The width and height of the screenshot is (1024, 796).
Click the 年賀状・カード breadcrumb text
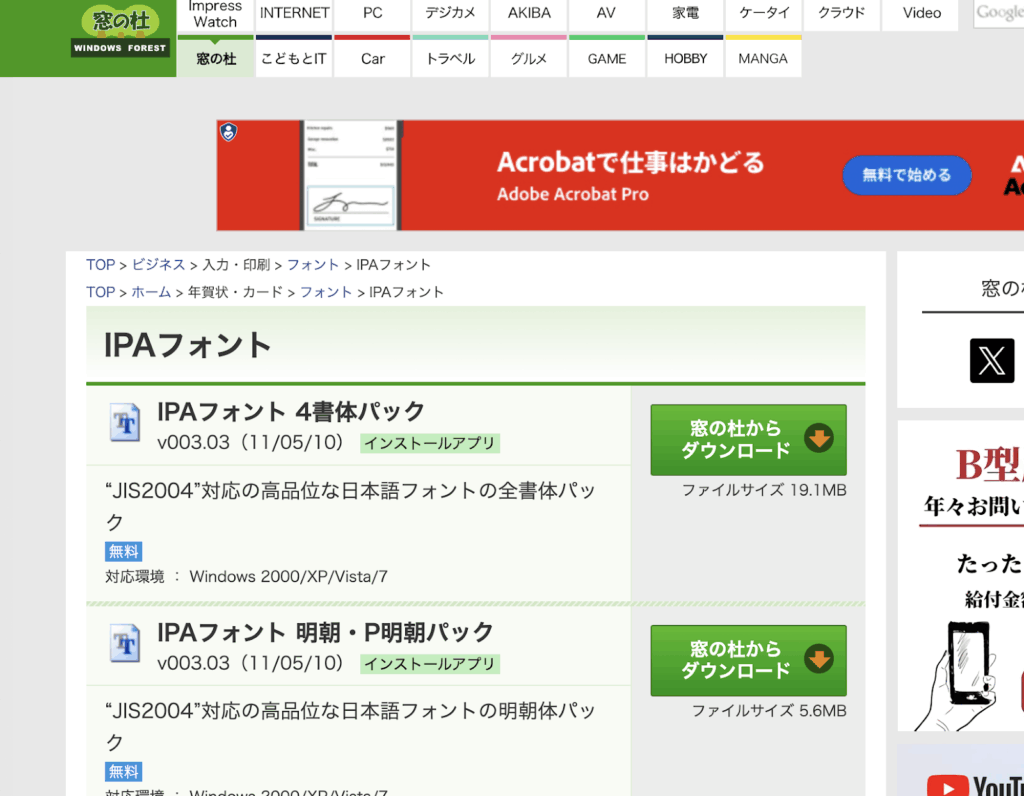(x=236, y=292)
